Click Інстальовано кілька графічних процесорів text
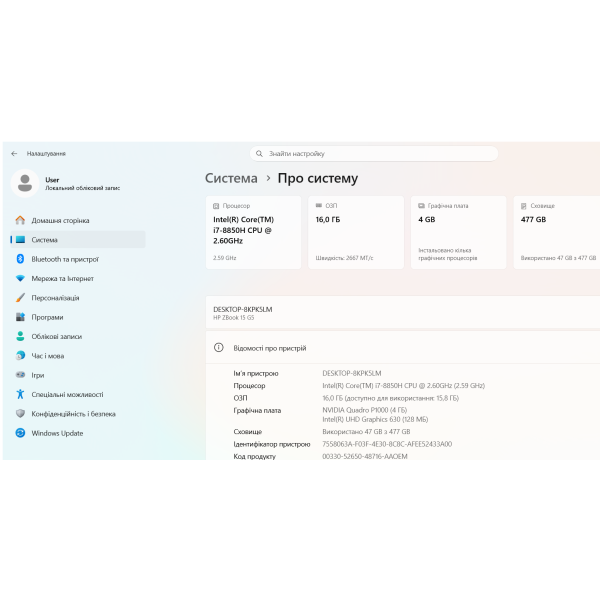The width and height of the screenshot is (600, 600). click(448, 254)
